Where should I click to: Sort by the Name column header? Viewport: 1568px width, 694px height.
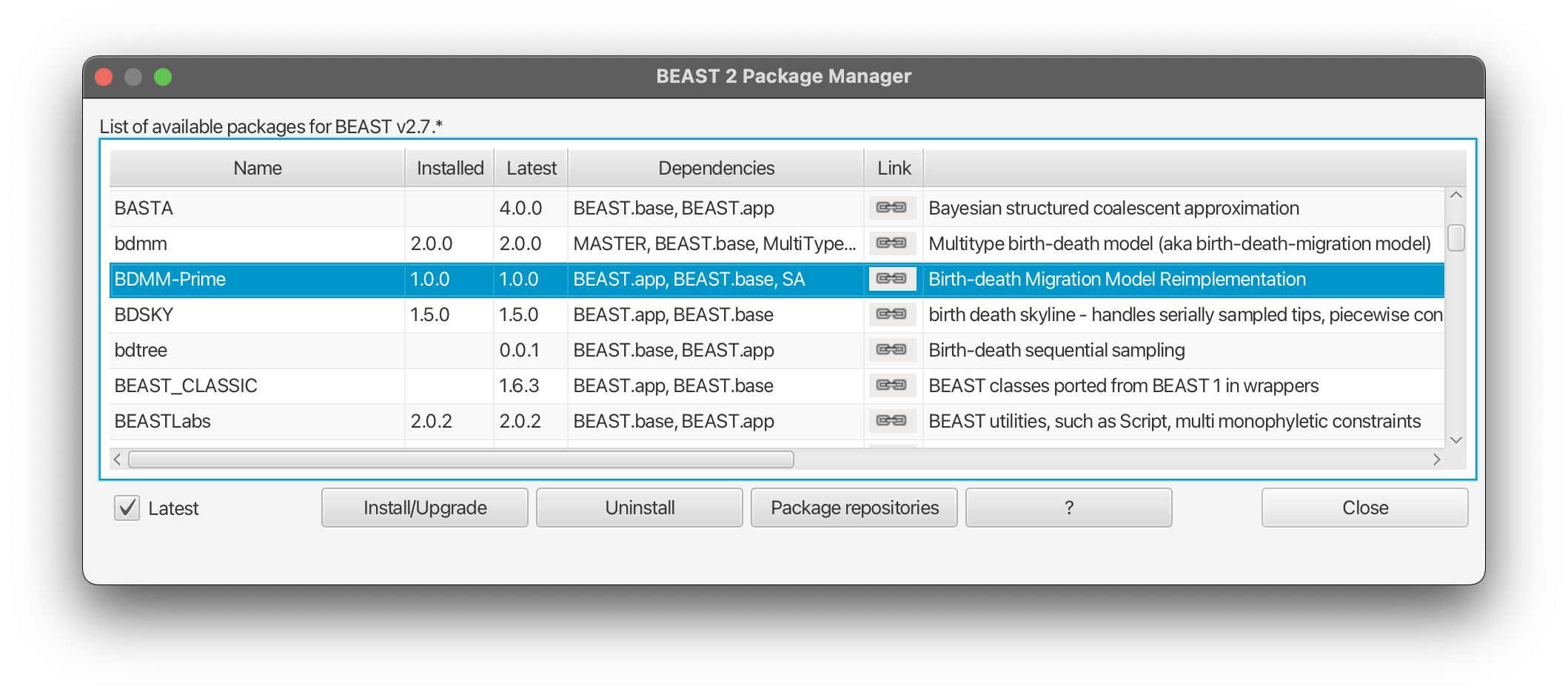[257, 168]
